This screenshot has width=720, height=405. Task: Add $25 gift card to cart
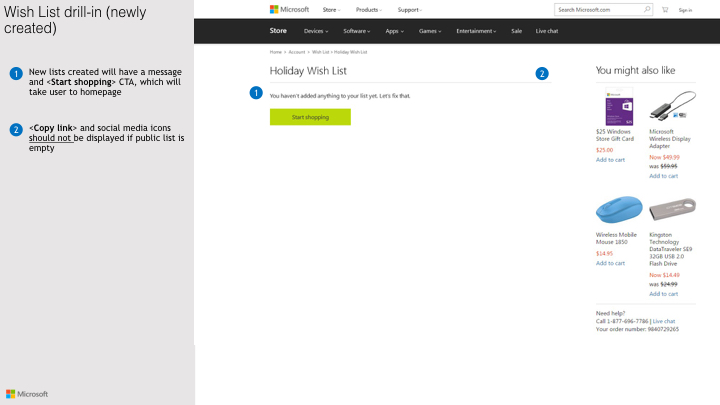610,160
